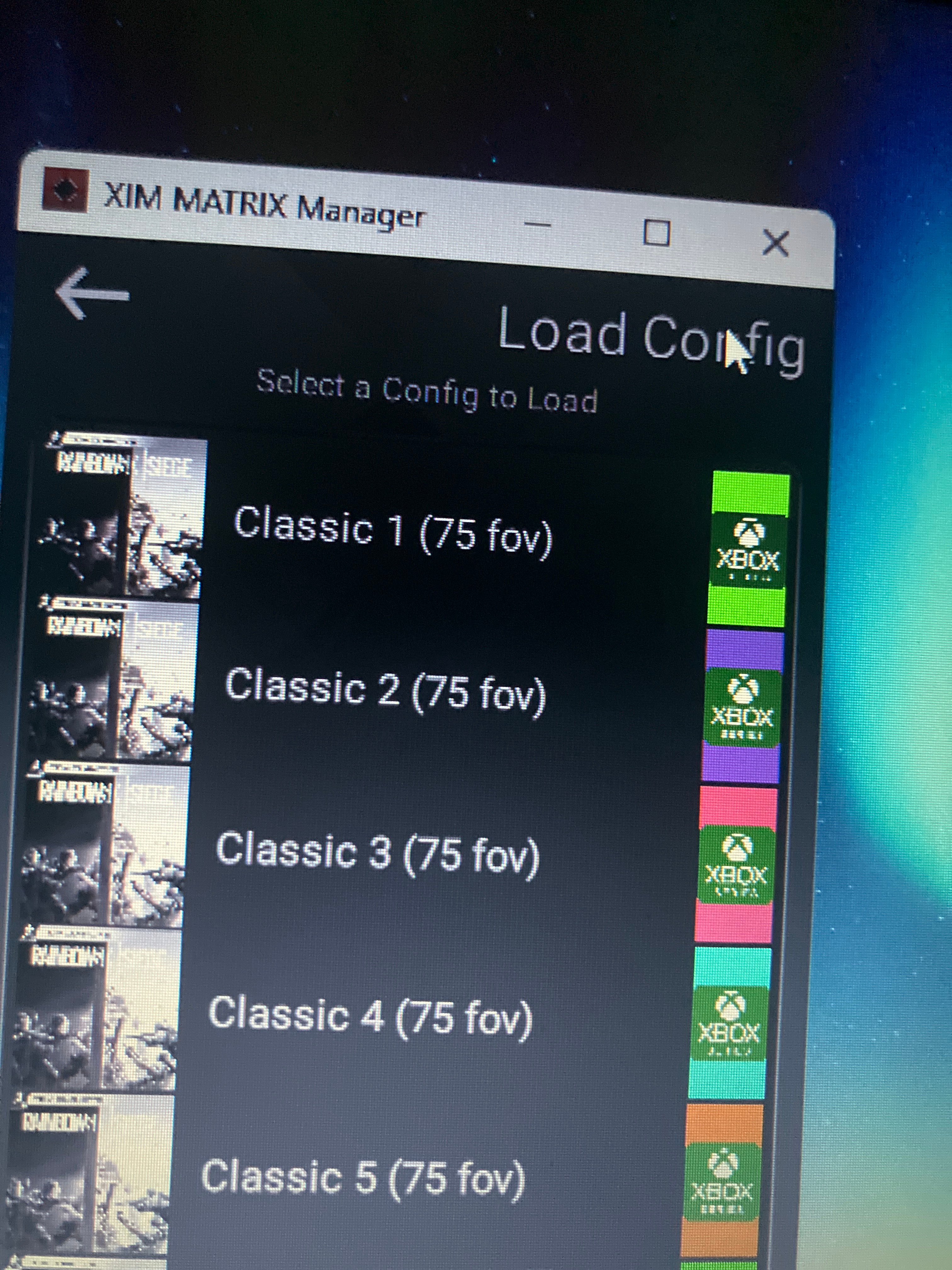Click the purple Xbox badge on Classic 2

pyautogui.click(x=742, y=706)
